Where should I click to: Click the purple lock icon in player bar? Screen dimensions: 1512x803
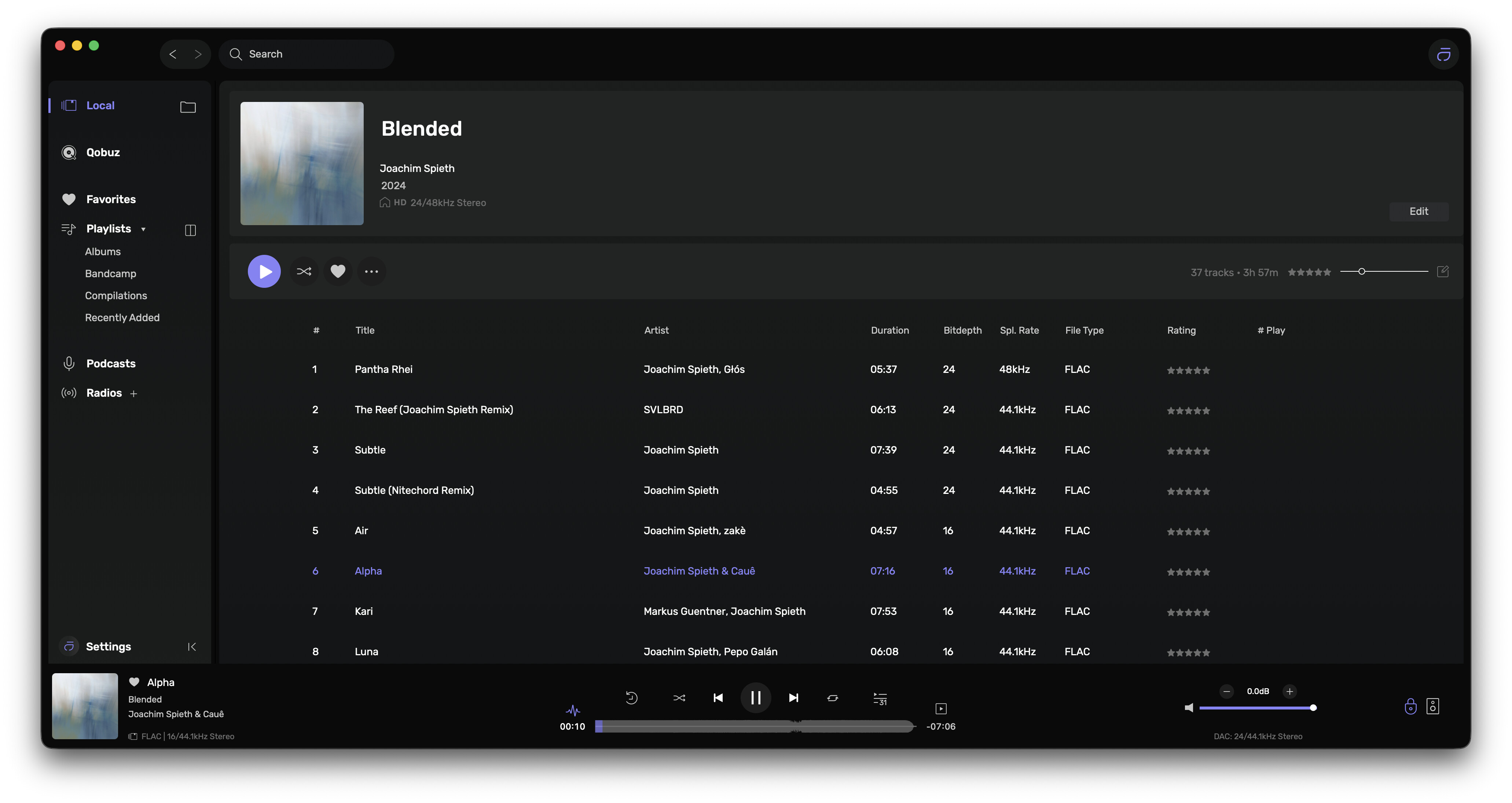tap(1410, 706)
